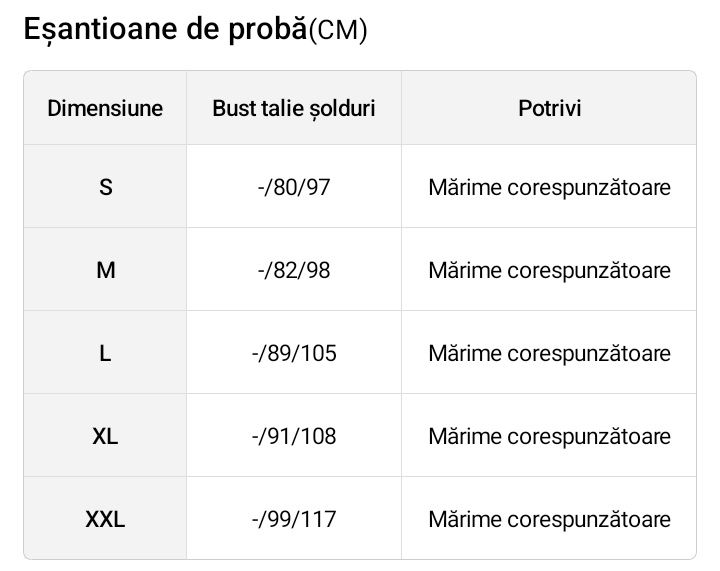
Task: Select 'Mărime corespunzătoare' in the M row
Action: tap(549, 270)
